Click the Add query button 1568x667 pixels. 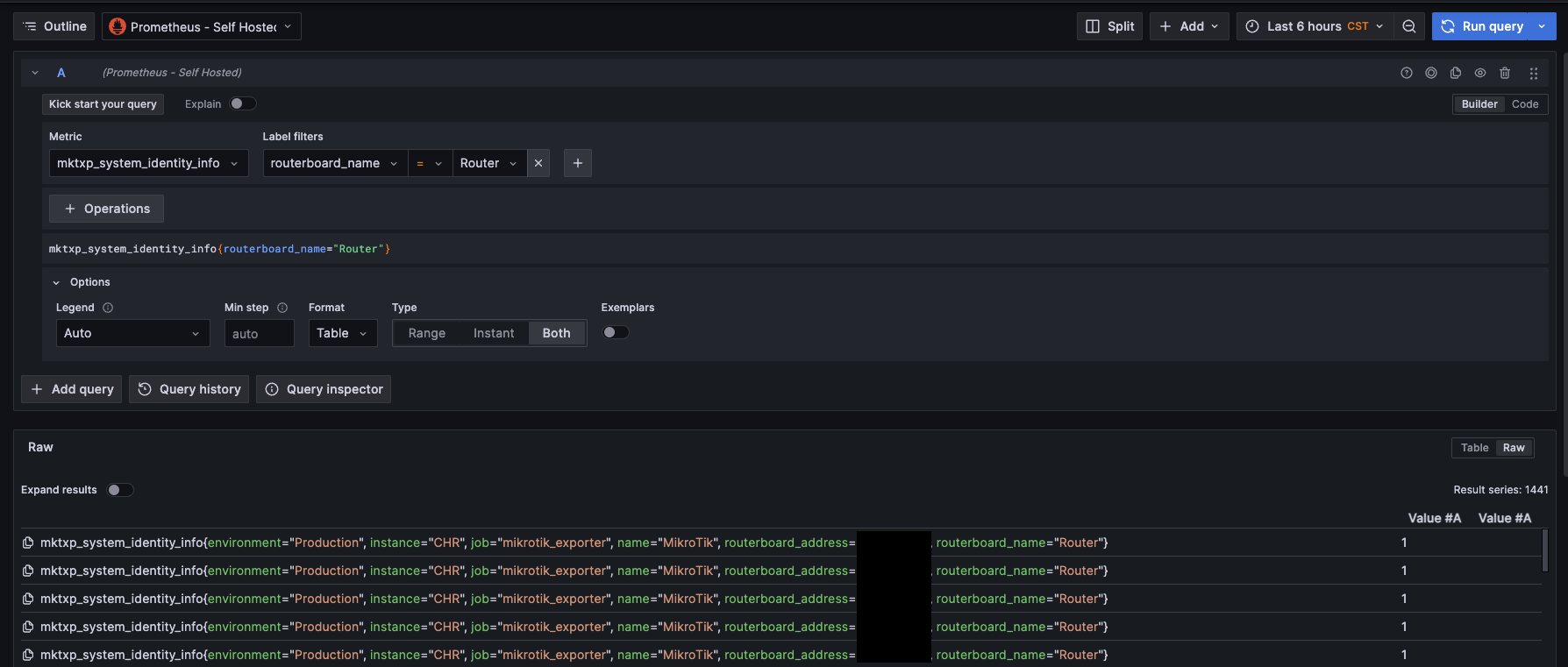[72, 389]
